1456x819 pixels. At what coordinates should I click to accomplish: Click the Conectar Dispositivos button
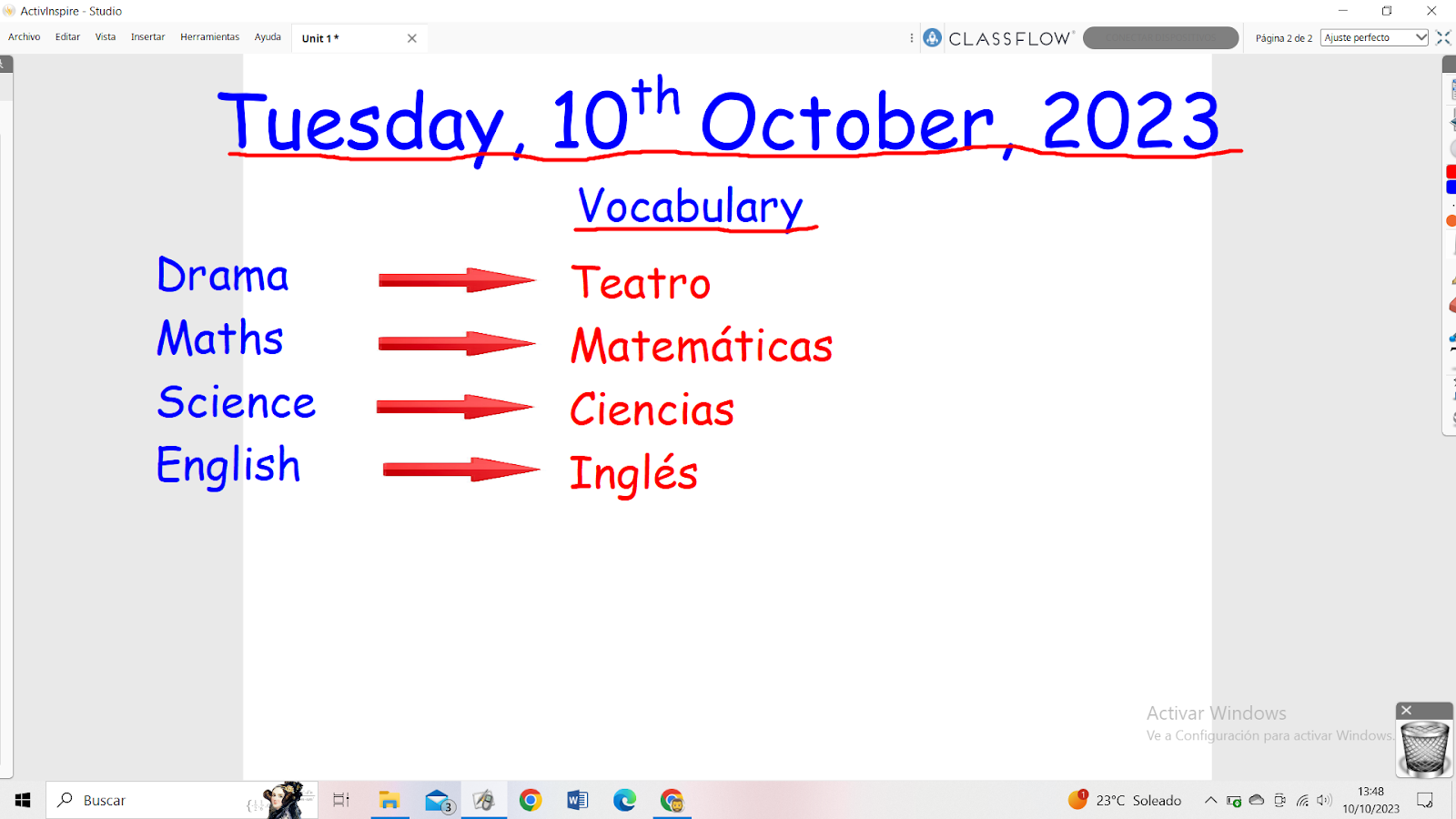point(1160,38)
